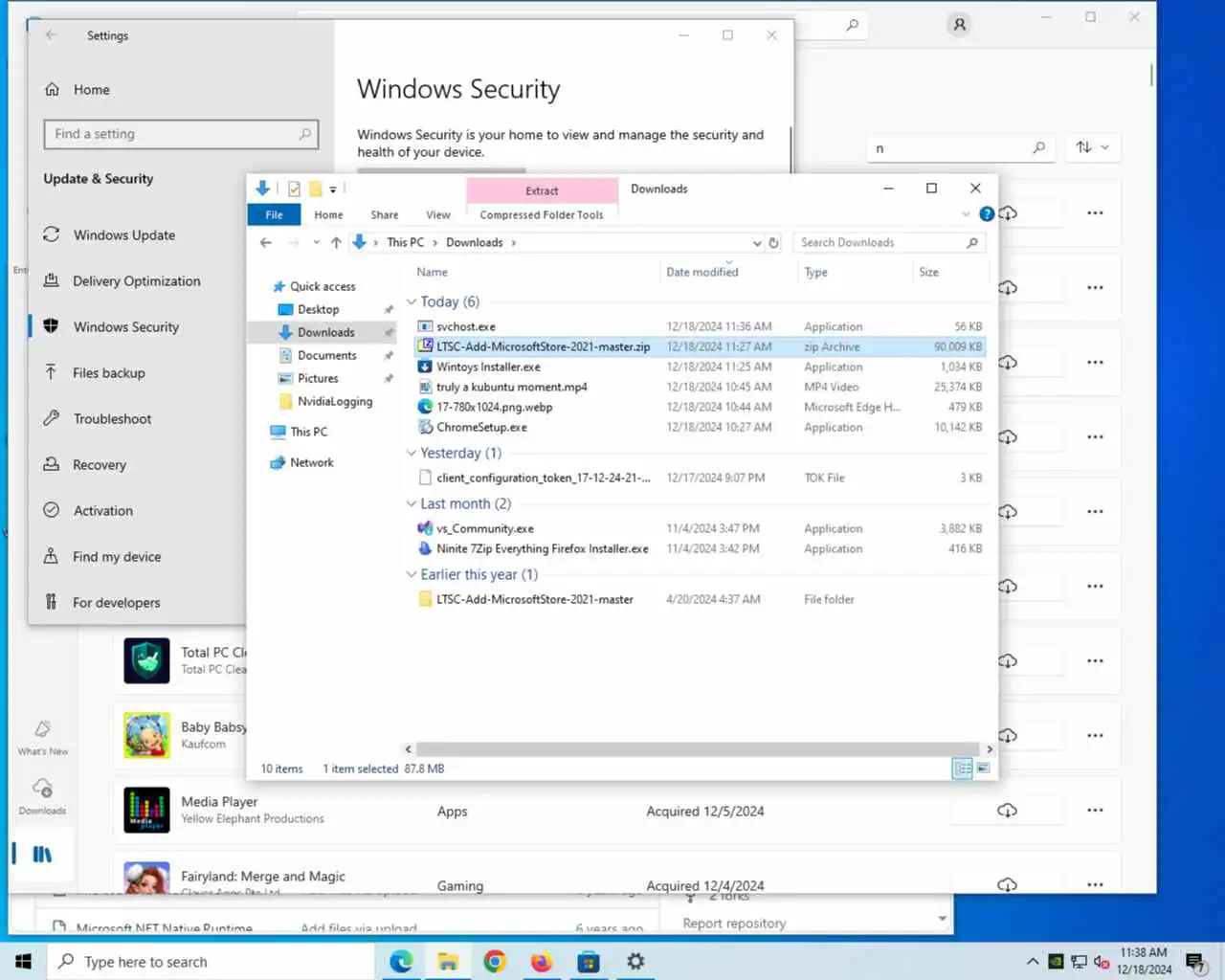Image resolution: width=1225 pixels, height=980 pixels.
Task: Collapse the Yesterday group
Action: 412,453
